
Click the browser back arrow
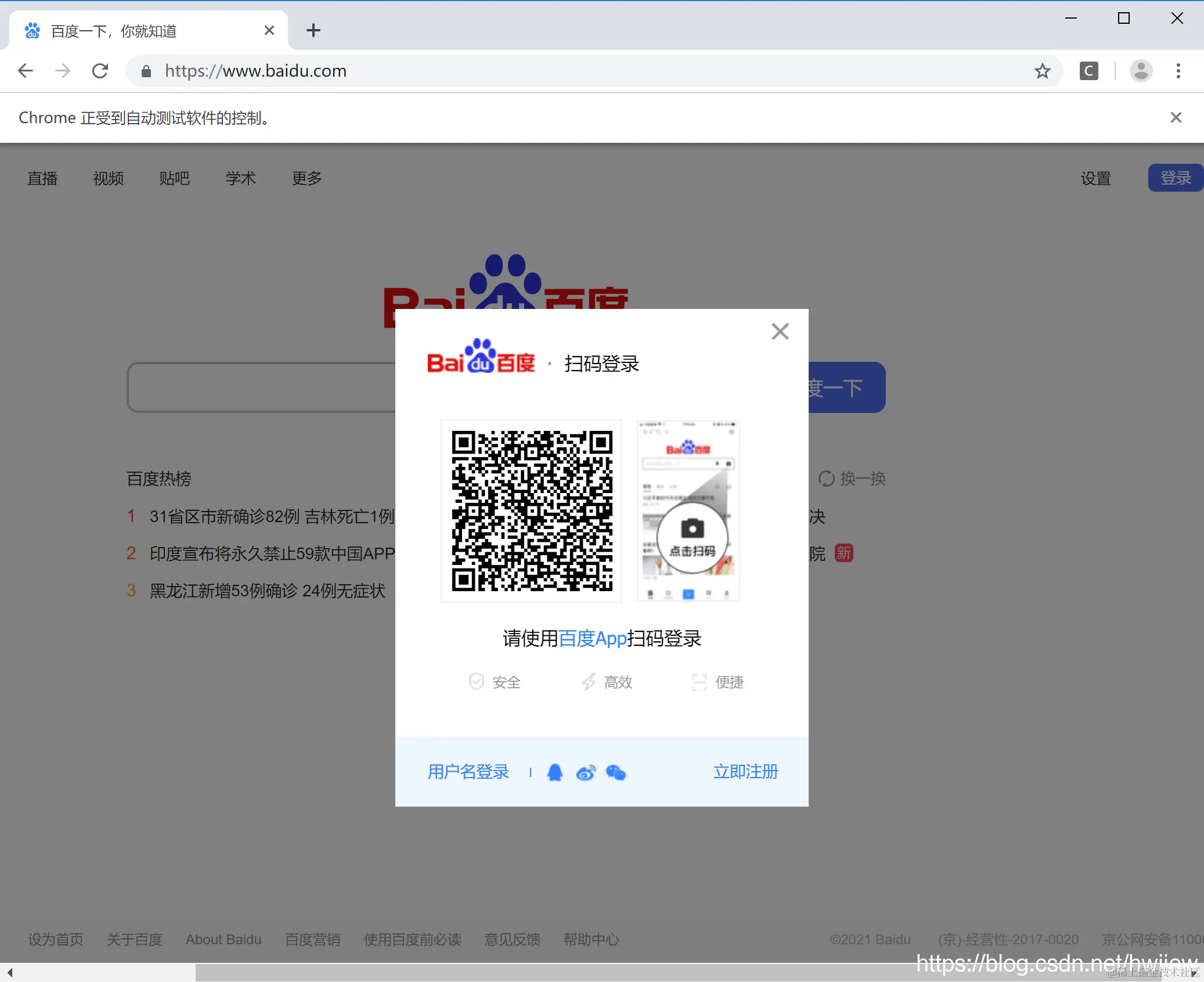coord(26,71)
